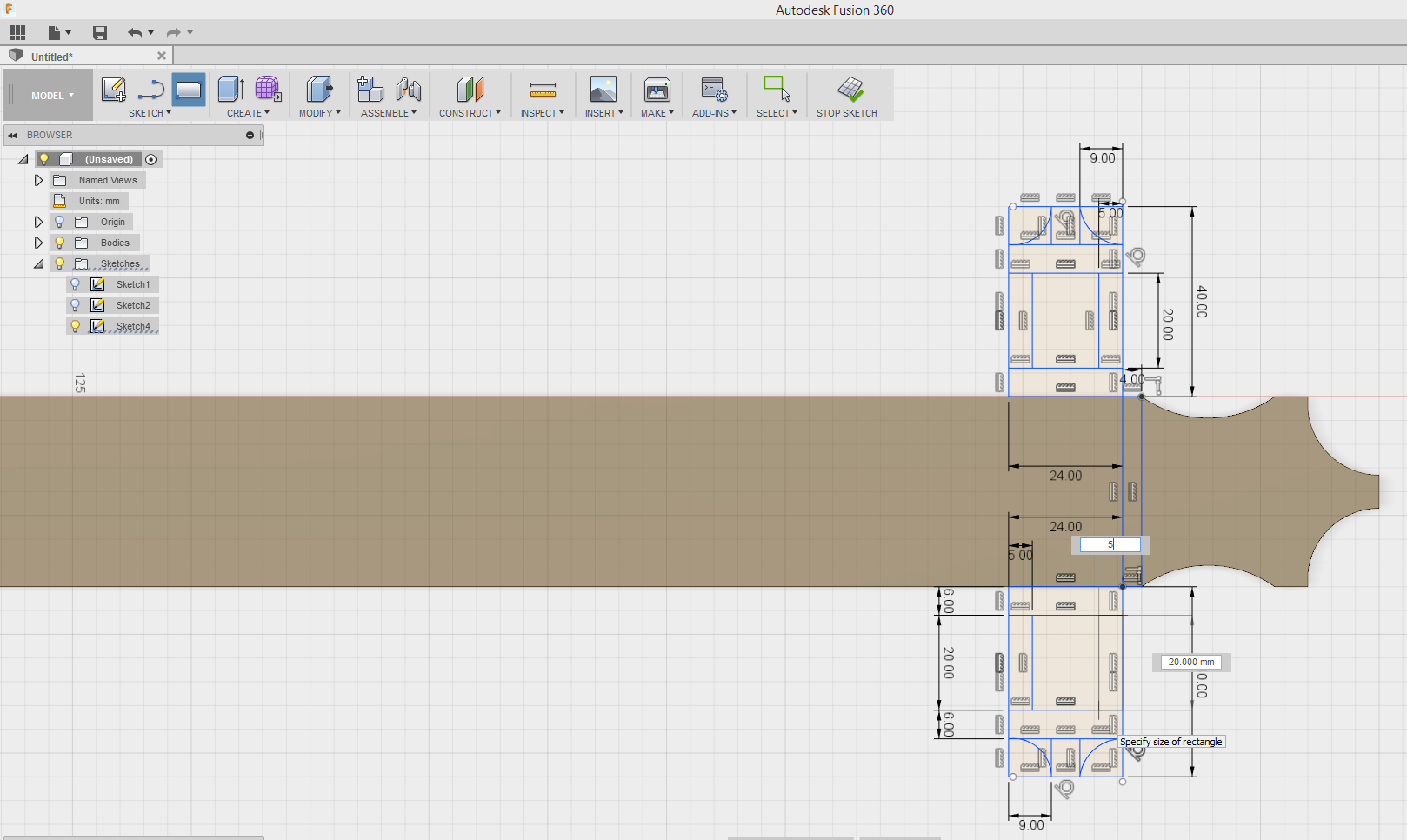
Task: Click the Create Sketch icon
Action: [114, 90]
